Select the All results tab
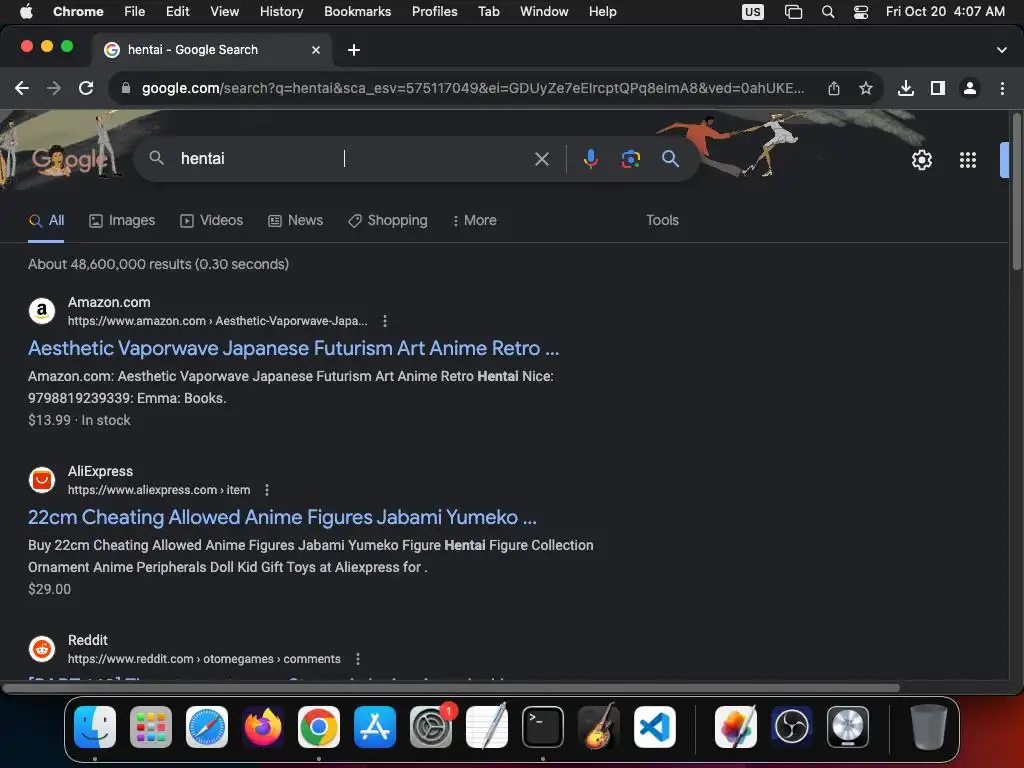The height and width of the screenshot is (768, 1024). tap(46, 221)
